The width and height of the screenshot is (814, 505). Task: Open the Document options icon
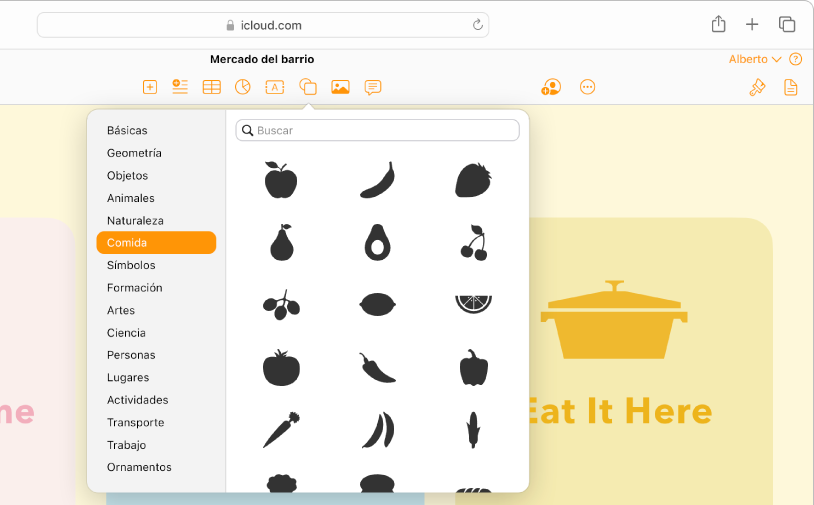point(790,87)
